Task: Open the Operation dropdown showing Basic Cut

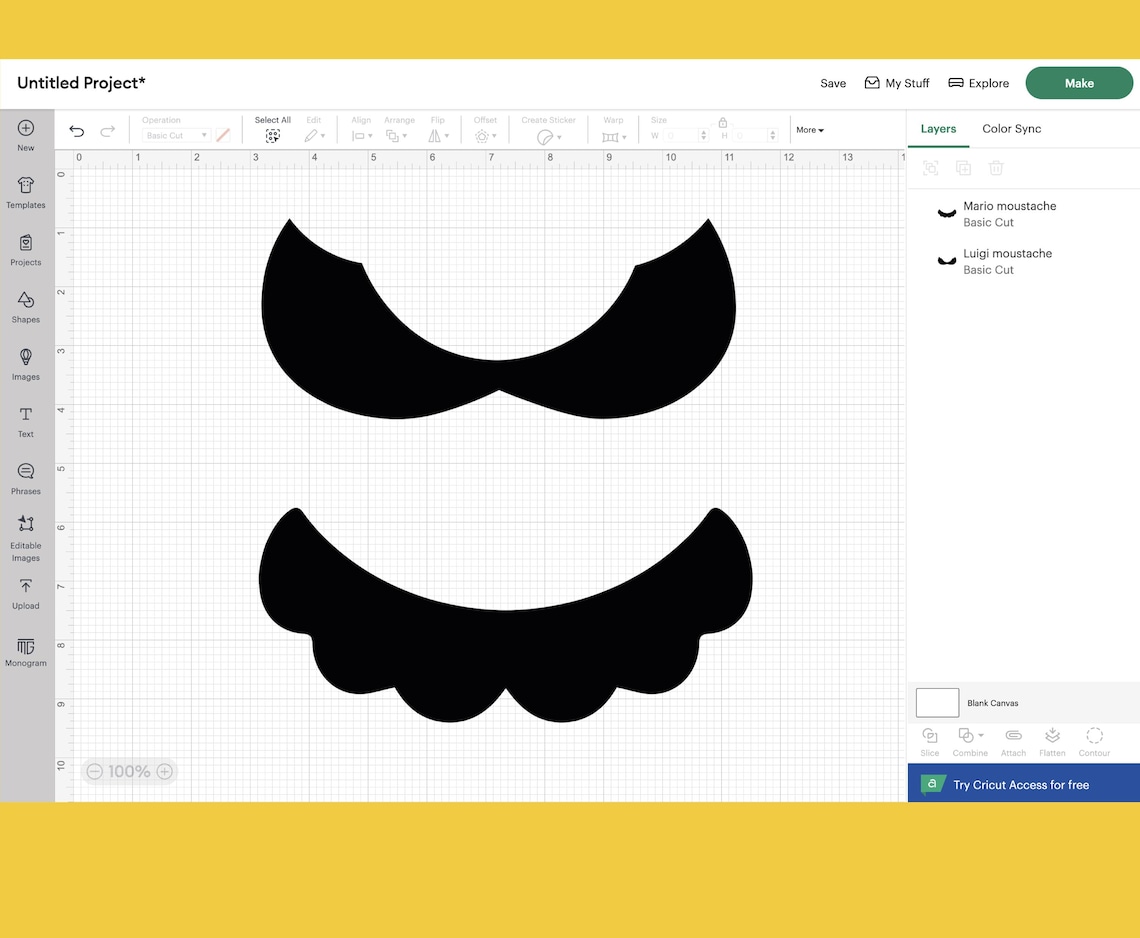Action: (x=178, y=133)
